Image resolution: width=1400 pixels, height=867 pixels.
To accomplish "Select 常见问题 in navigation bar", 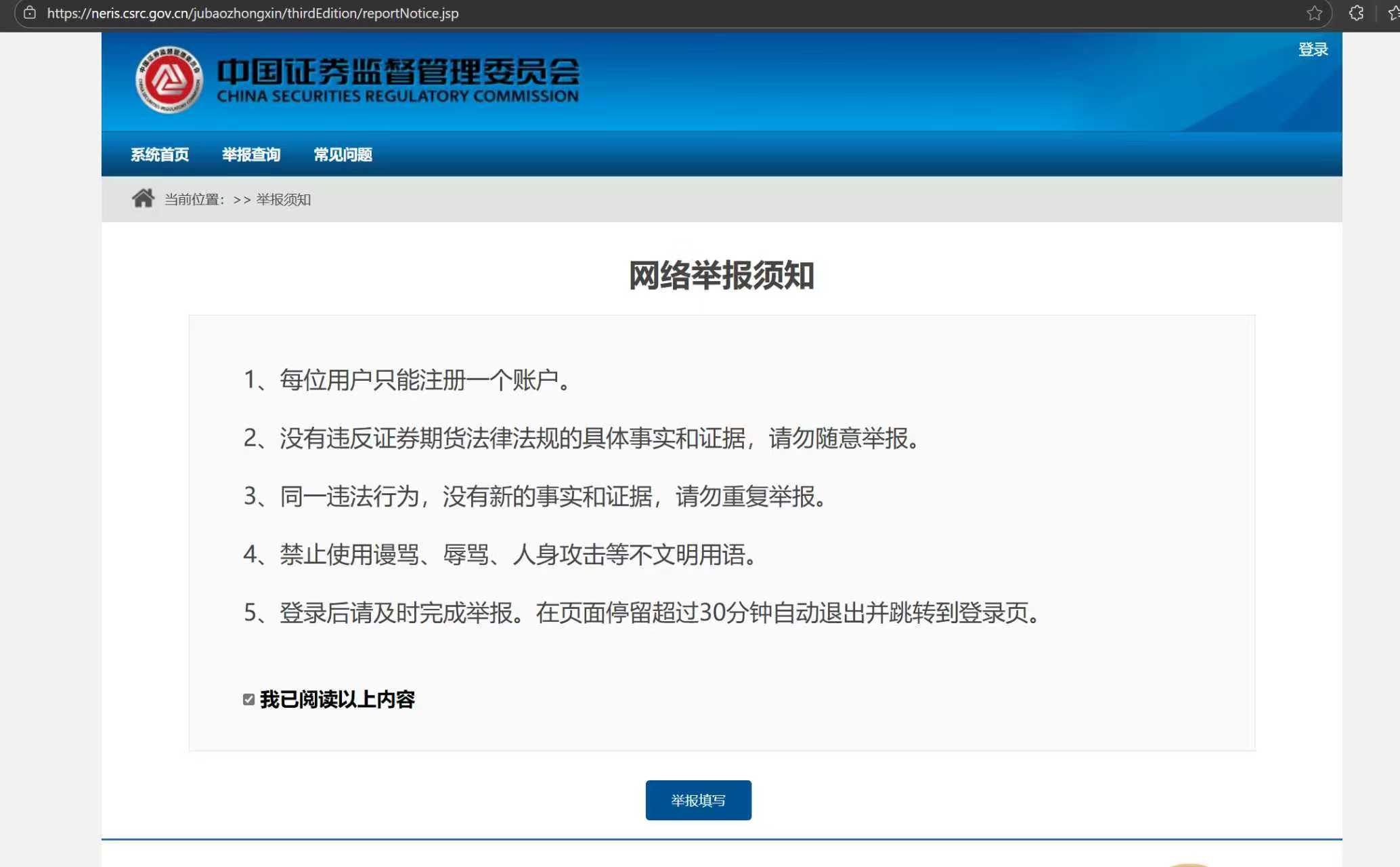I will [x=343, y=154].
